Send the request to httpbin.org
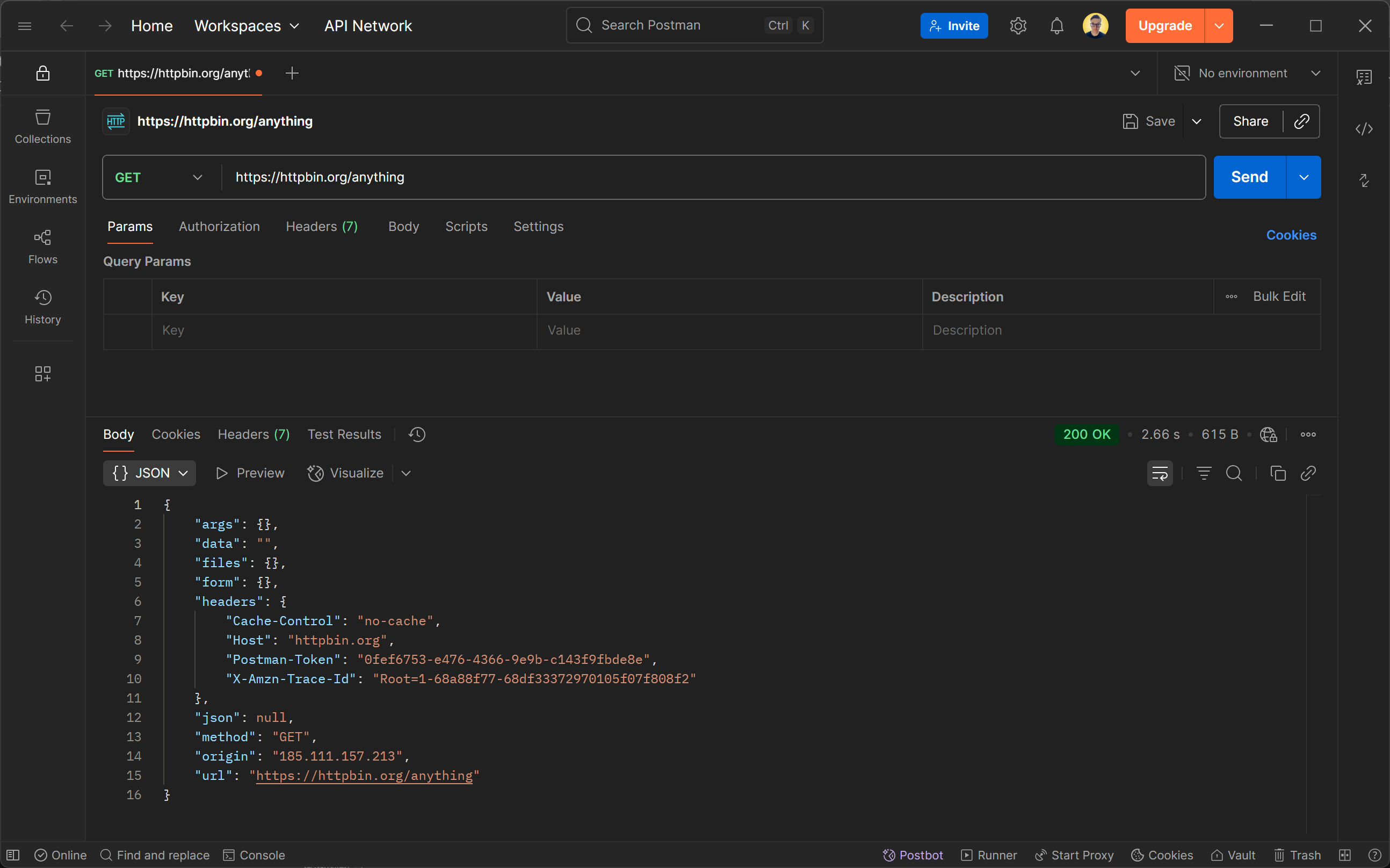Viewport: 1390px width, 868px height. point(1249,177)
